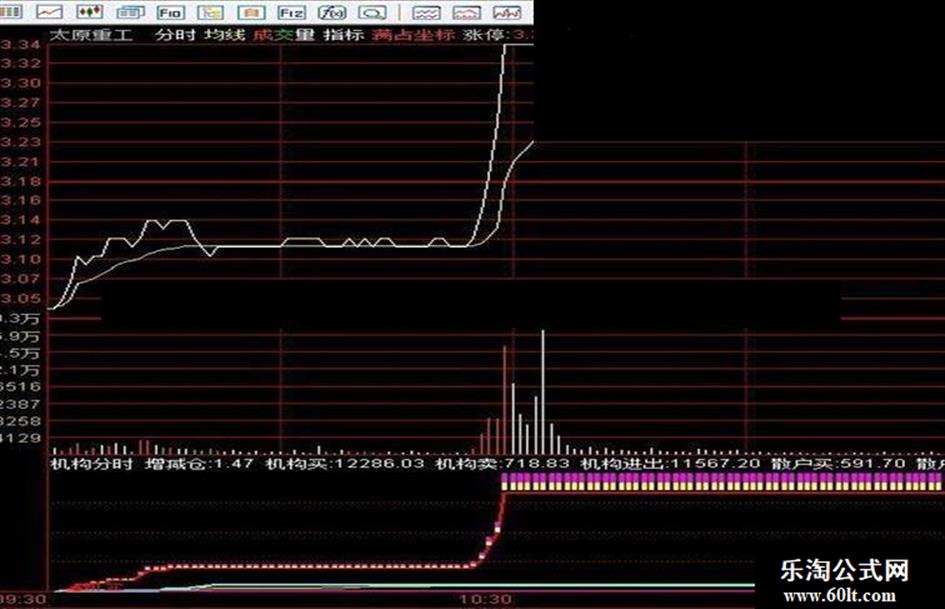Click the F10 company info icon
945x609 pixels.
[170, 11]
